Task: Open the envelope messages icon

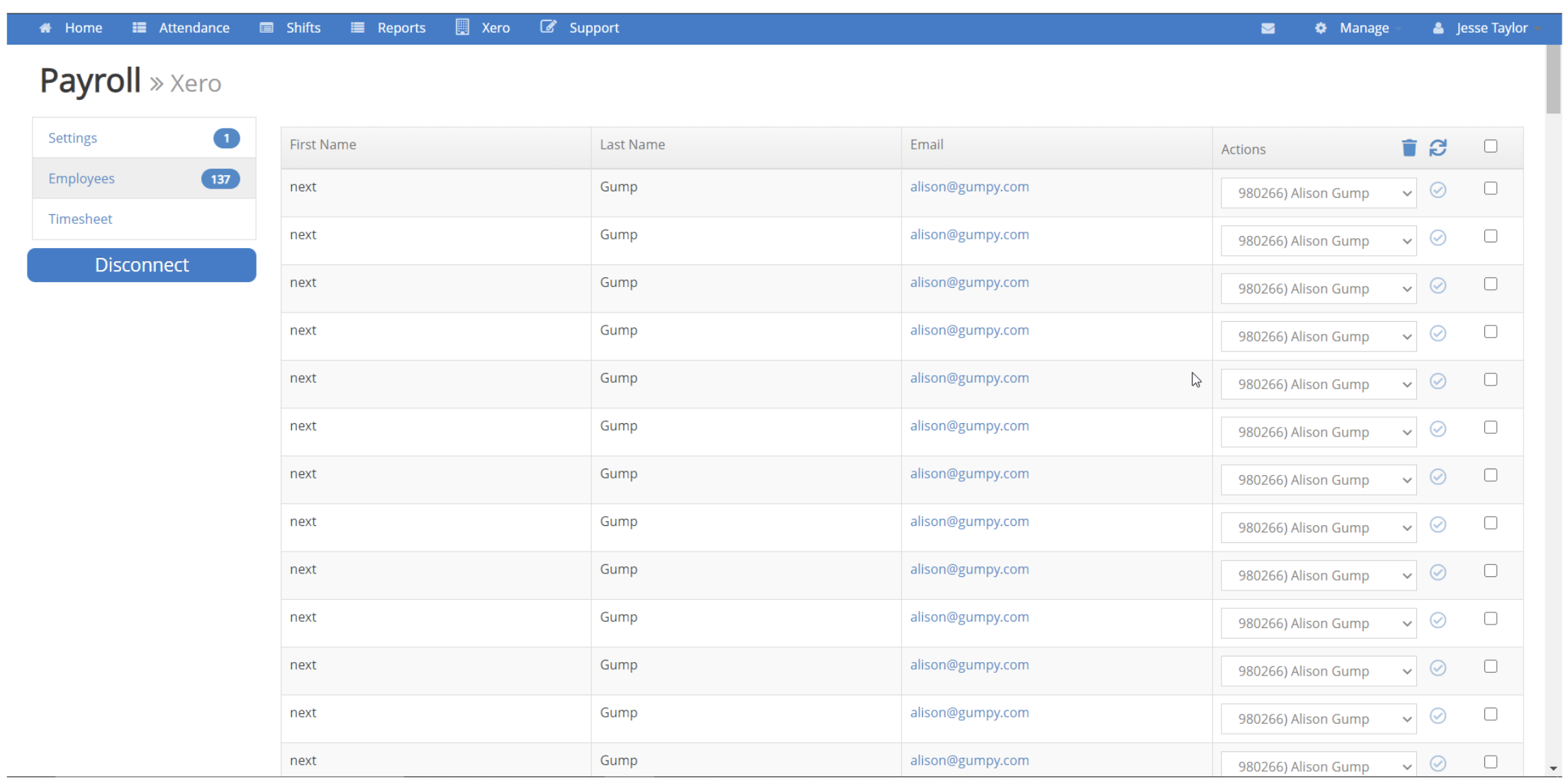Action: (1267, 28)
